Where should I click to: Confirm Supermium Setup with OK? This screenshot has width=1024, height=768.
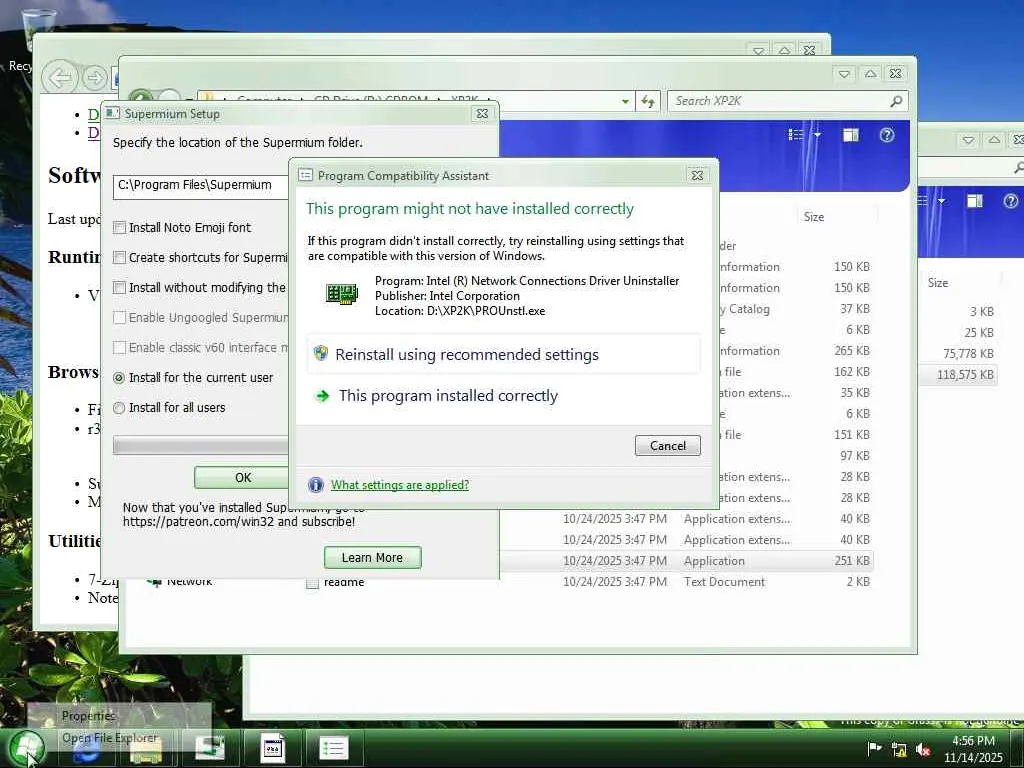point(242,477)
